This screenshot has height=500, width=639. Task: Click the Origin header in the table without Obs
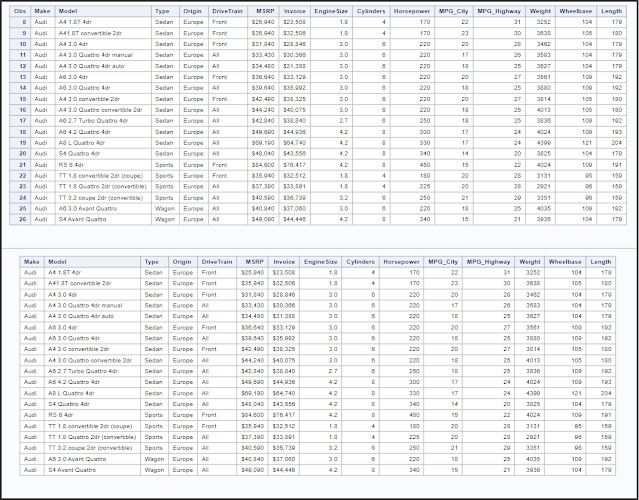pos(182,262)
